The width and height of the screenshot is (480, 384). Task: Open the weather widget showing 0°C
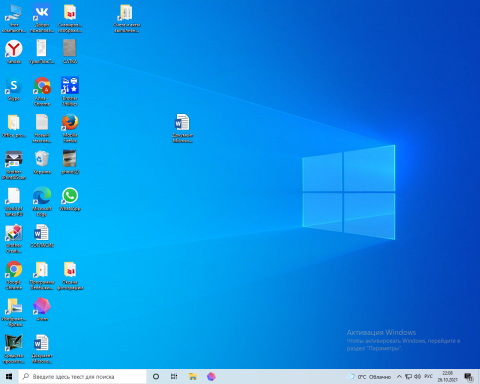point(369,377)
